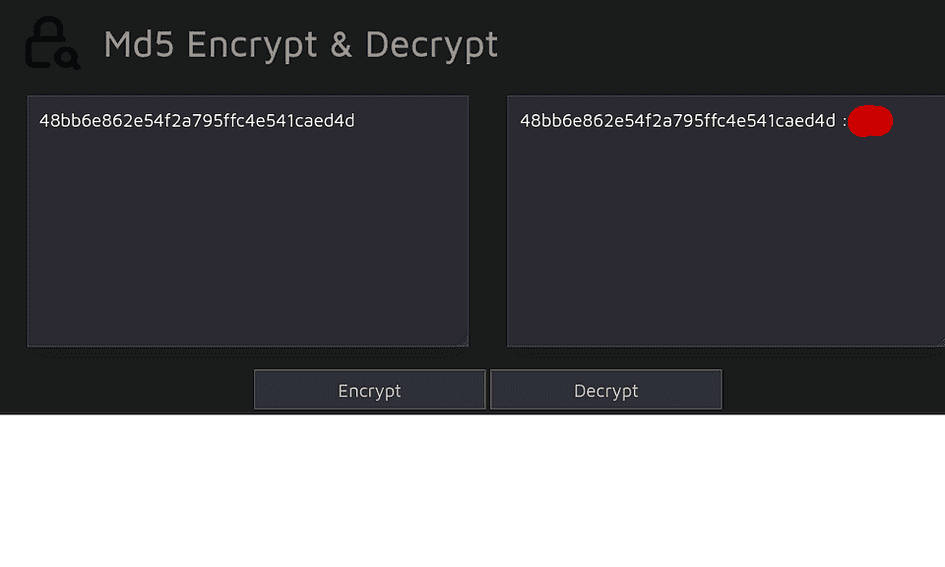Click the dark gap between the two text areas
The height and width of the screenshot is (567, 945).
[488, 221]
